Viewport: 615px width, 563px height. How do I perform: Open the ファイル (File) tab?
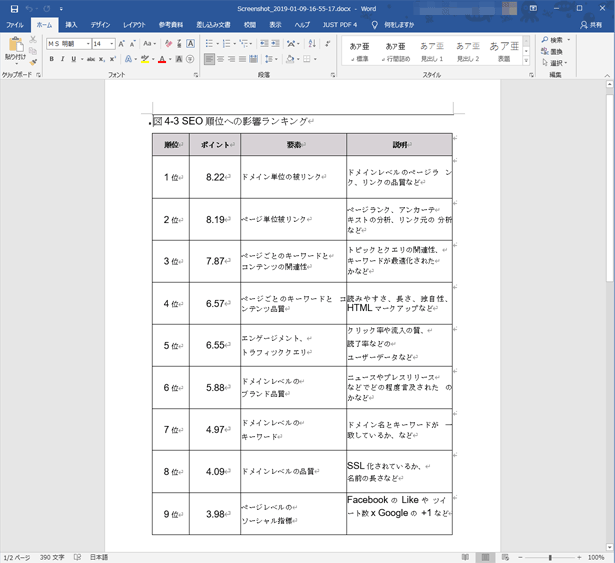(x=15, y=25)
